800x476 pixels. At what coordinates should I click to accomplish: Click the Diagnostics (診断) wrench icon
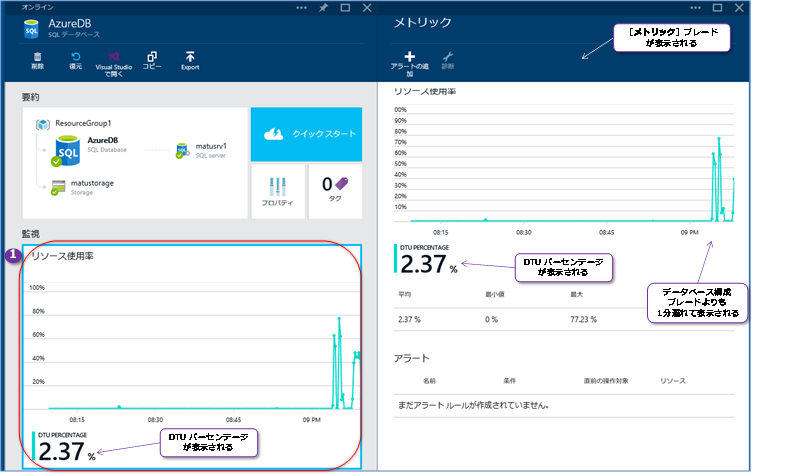pyautogui.click(x=448, y=56)
